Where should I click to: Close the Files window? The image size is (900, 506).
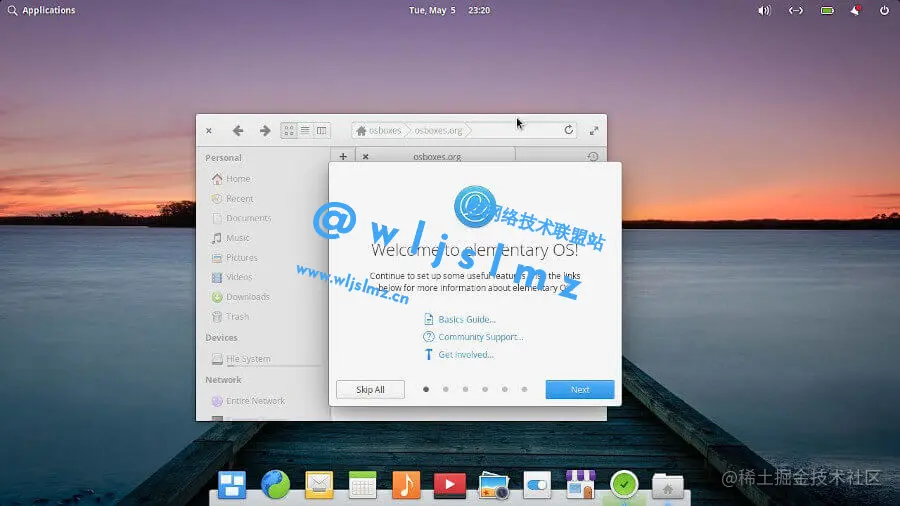tap(209, 131)
